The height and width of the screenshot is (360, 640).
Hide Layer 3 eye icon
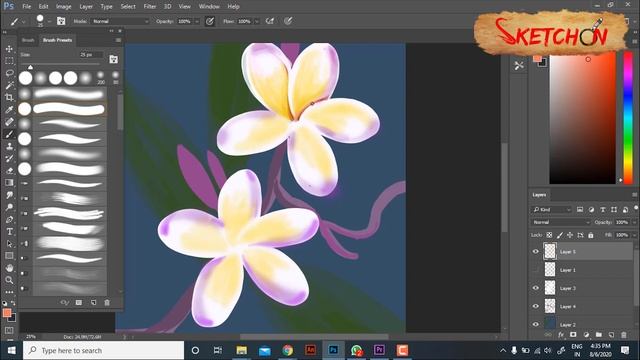[x=536, y=288]
